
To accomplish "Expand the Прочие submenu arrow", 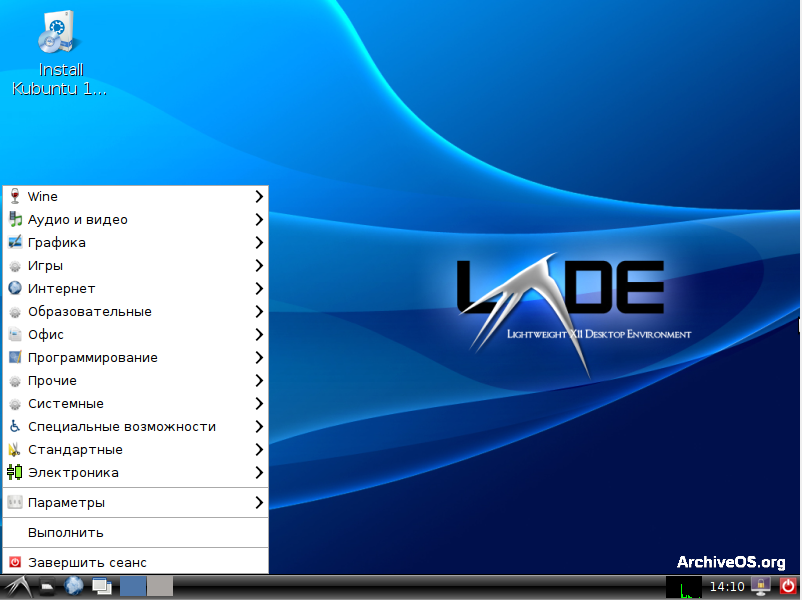I will click(x=259, y=381).
